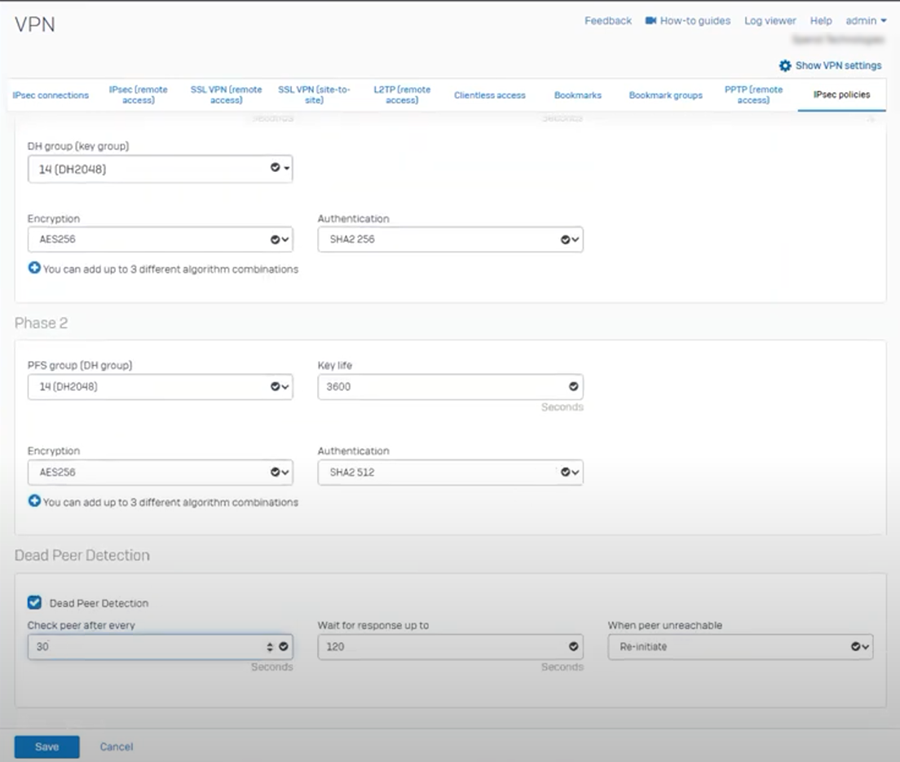
Task: Switch to the PPTP (remote access) tab
Action: pyautogui.click(x=753, y=95)
